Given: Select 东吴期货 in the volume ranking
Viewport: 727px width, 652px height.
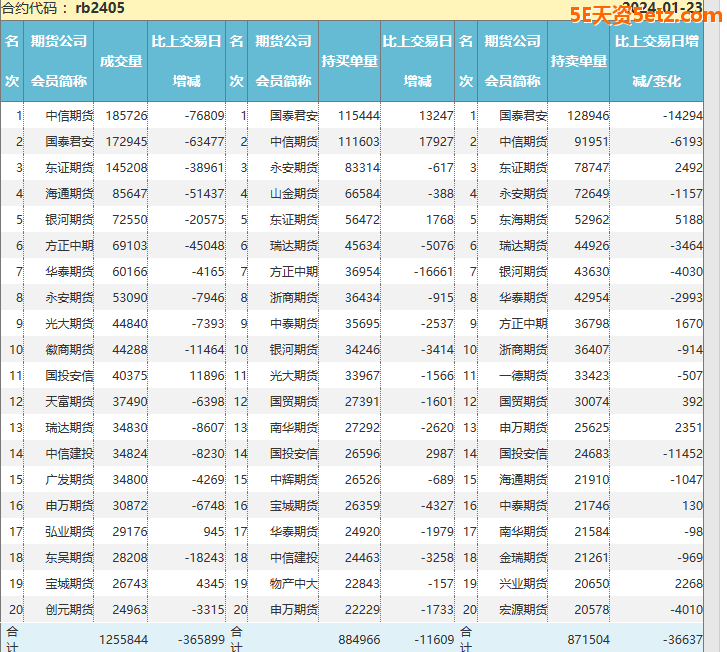Looking at the screenshot, I should coord(70,557).
